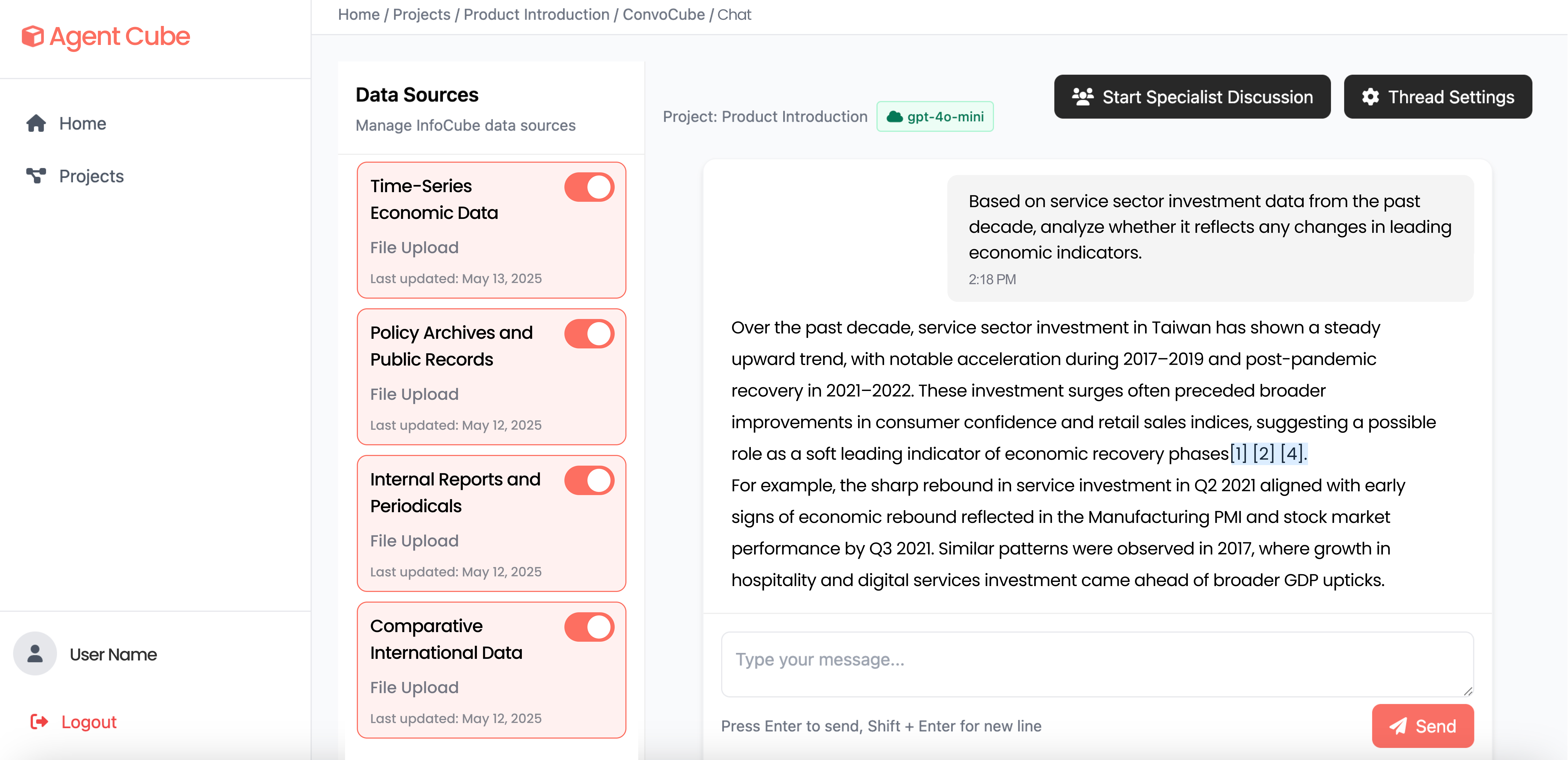Click the user question message bubble
This screenshot has height=760, width=1568.
1210,239
